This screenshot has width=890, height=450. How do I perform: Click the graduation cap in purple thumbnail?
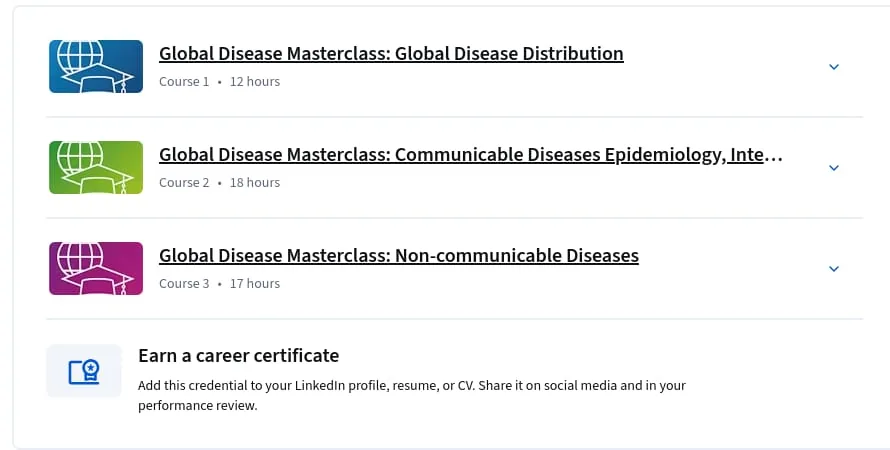tap(98, 280)
